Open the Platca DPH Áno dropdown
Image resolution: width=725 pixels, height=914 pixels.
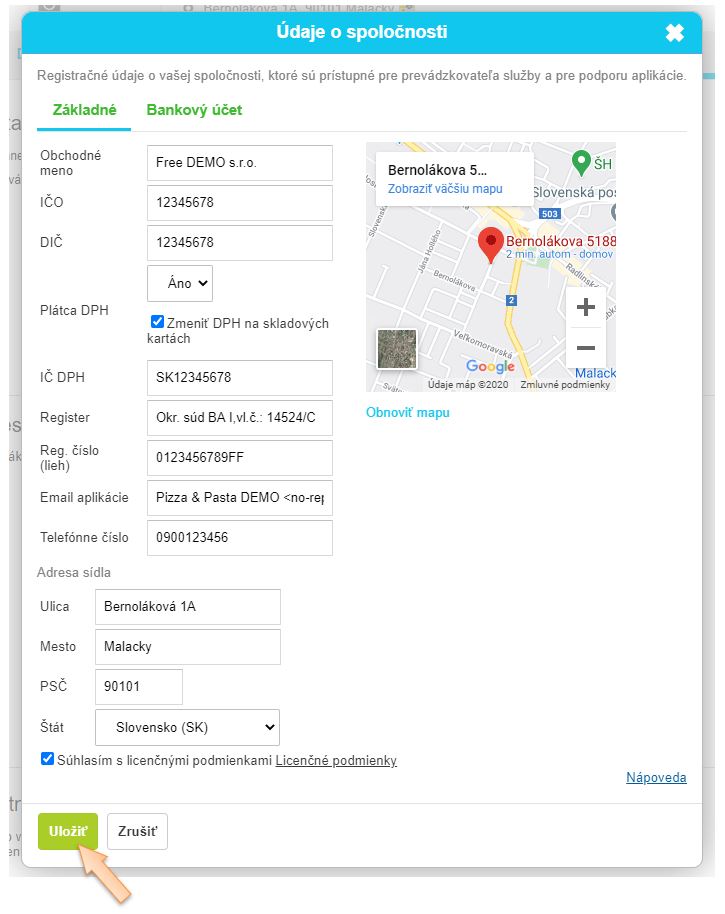coord(180,283)
